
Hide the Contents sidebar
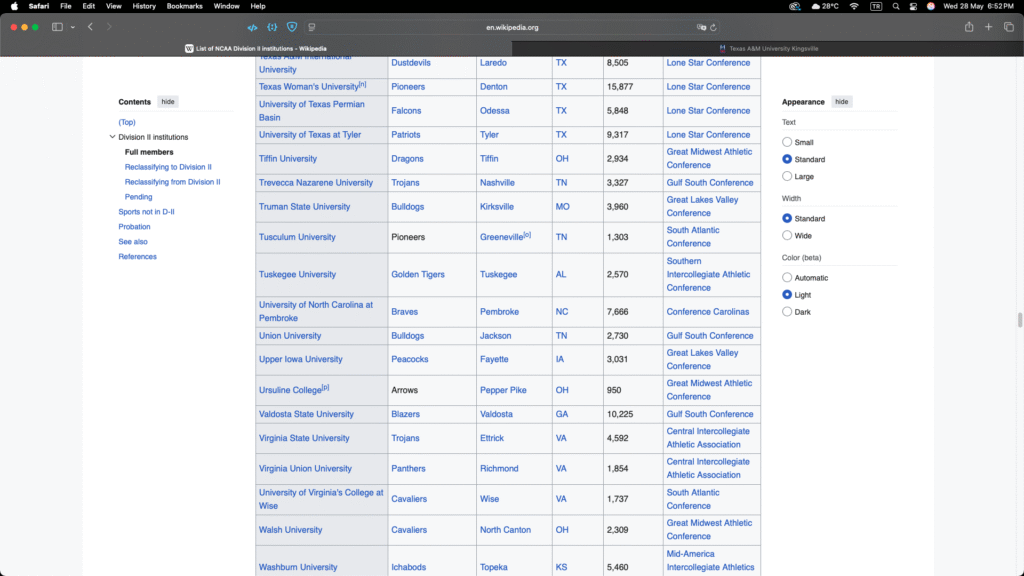tap(168, 102)
